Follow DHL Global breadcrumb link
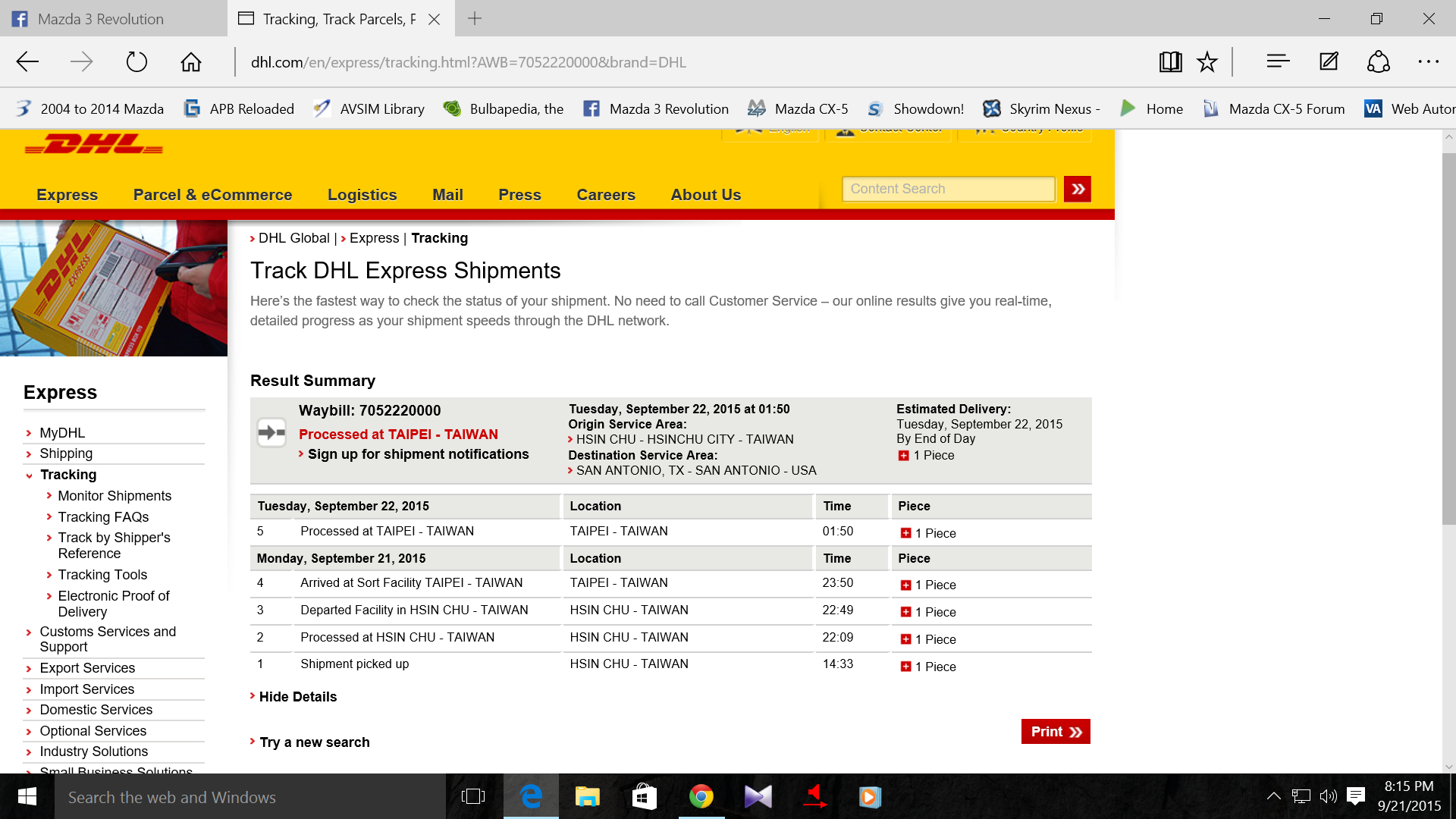Image resolution: width=1456 pixels, height=819 pixels. [293, 238]
